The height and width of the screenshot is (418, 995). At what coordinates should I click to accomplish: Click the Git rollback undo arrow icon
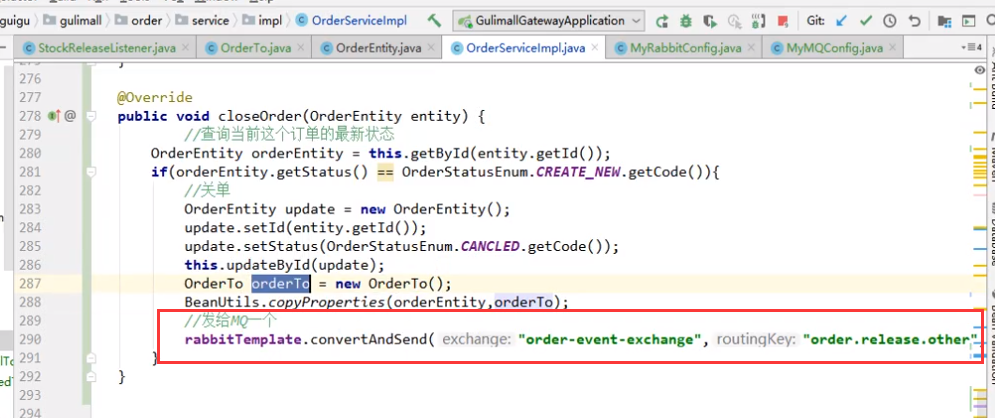point(913,20)
